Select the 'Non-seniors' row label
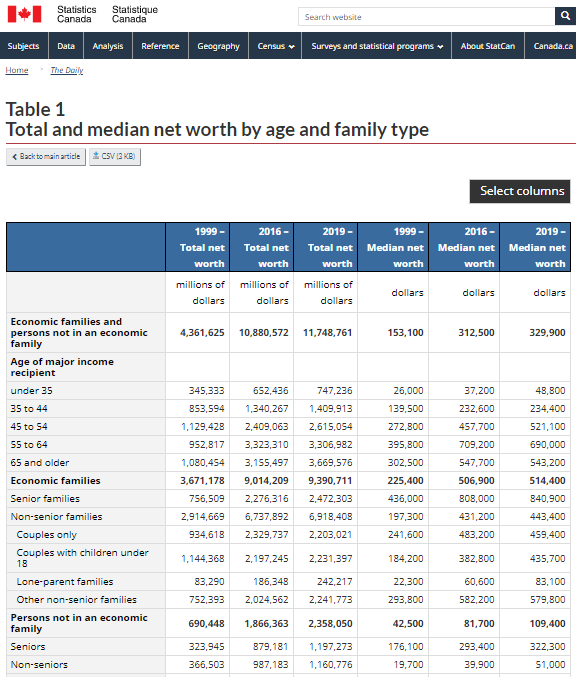Viewport: 576px width, 677px height. [39, 665]
